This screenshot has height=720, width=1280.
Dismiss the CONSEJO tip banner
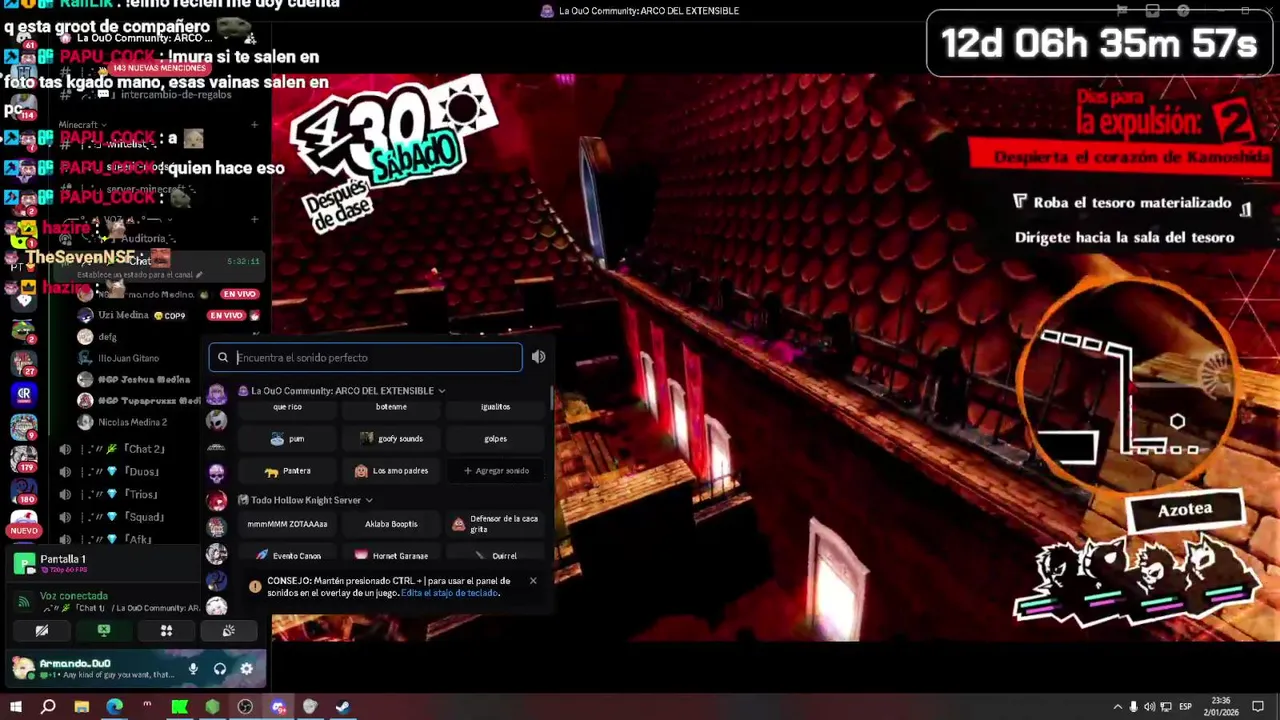point(533,581)
